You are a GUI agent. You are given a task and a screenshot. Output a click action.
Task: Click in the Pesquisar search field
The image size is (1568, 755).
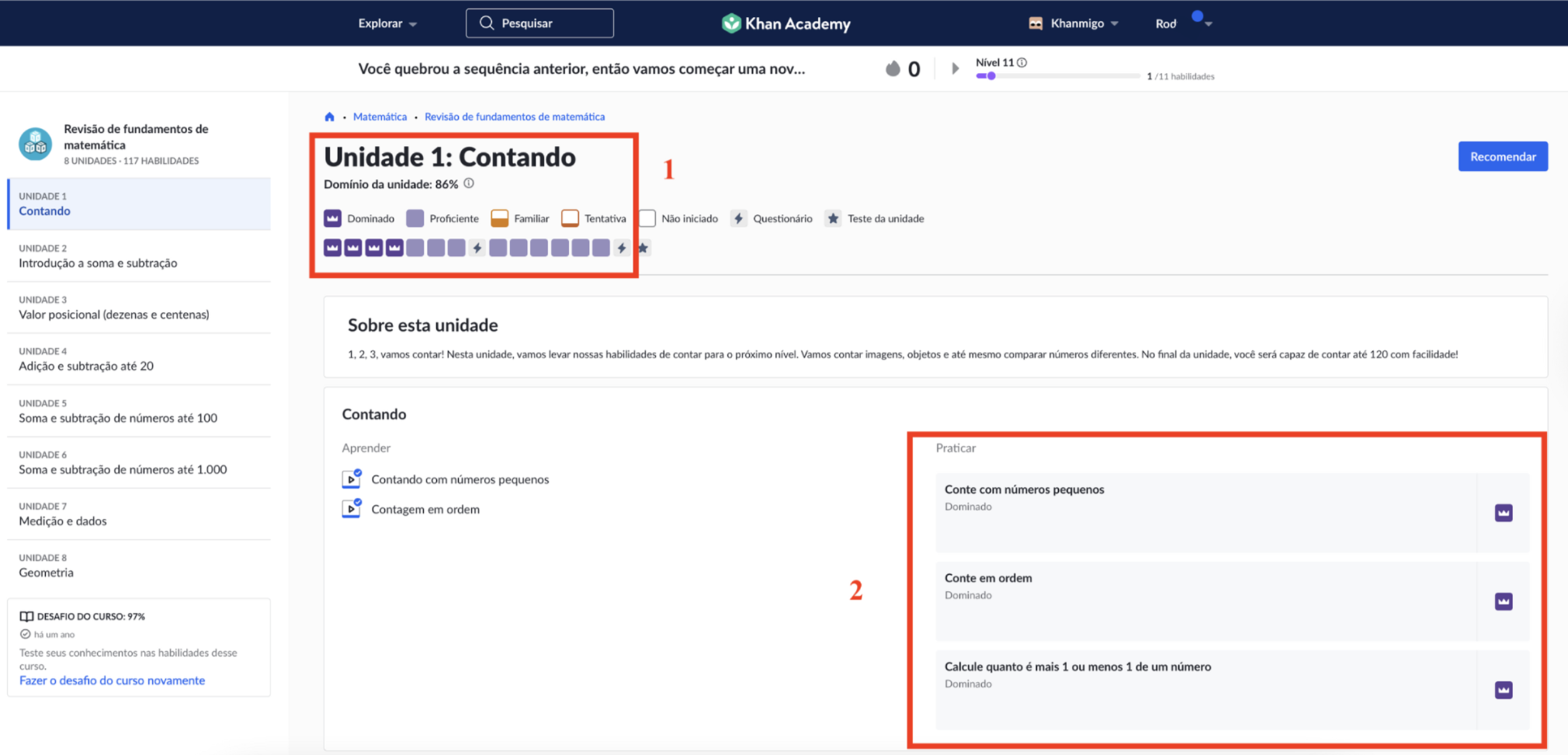coord(539,23)
